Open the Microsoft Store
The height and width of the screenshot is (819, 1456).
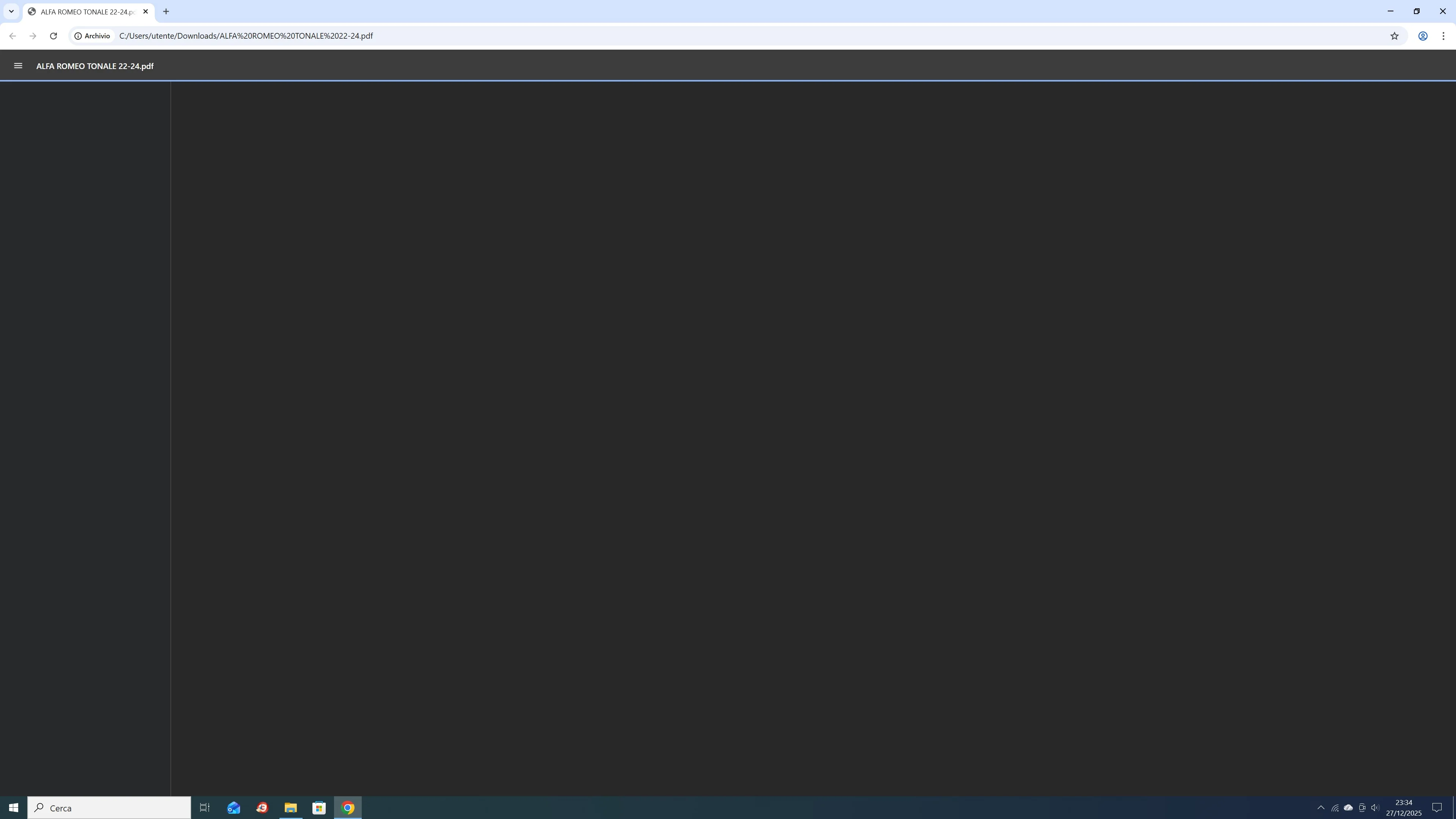coord(319,808)
